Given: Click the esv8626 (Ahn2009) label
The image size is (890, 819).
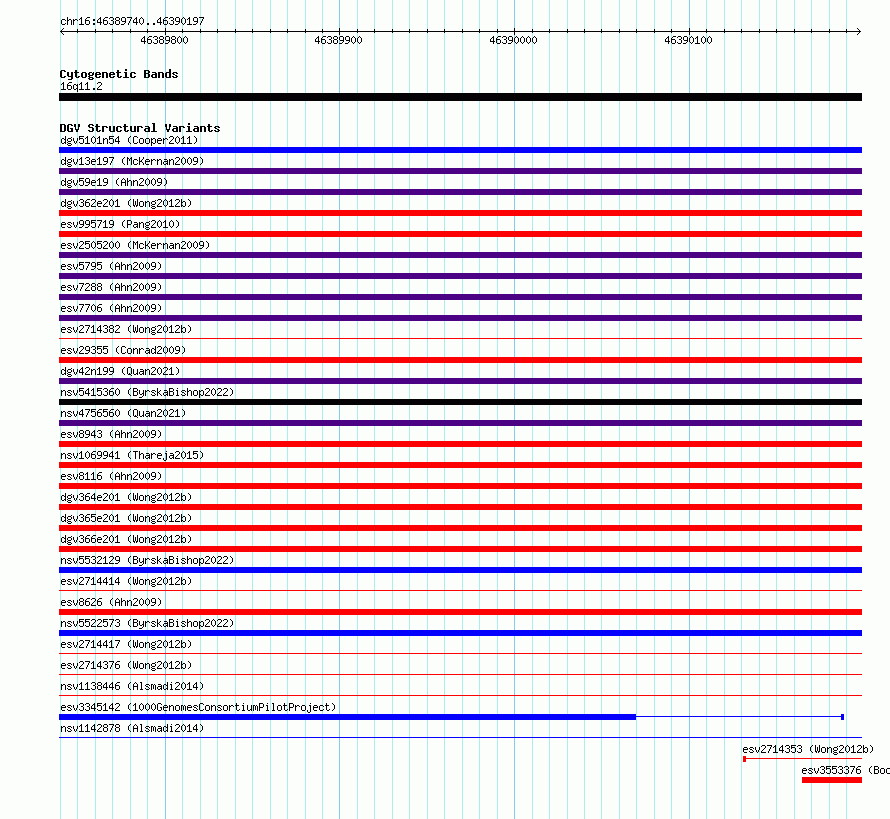Looking at the screenshot, I should (x=111, y=602).
